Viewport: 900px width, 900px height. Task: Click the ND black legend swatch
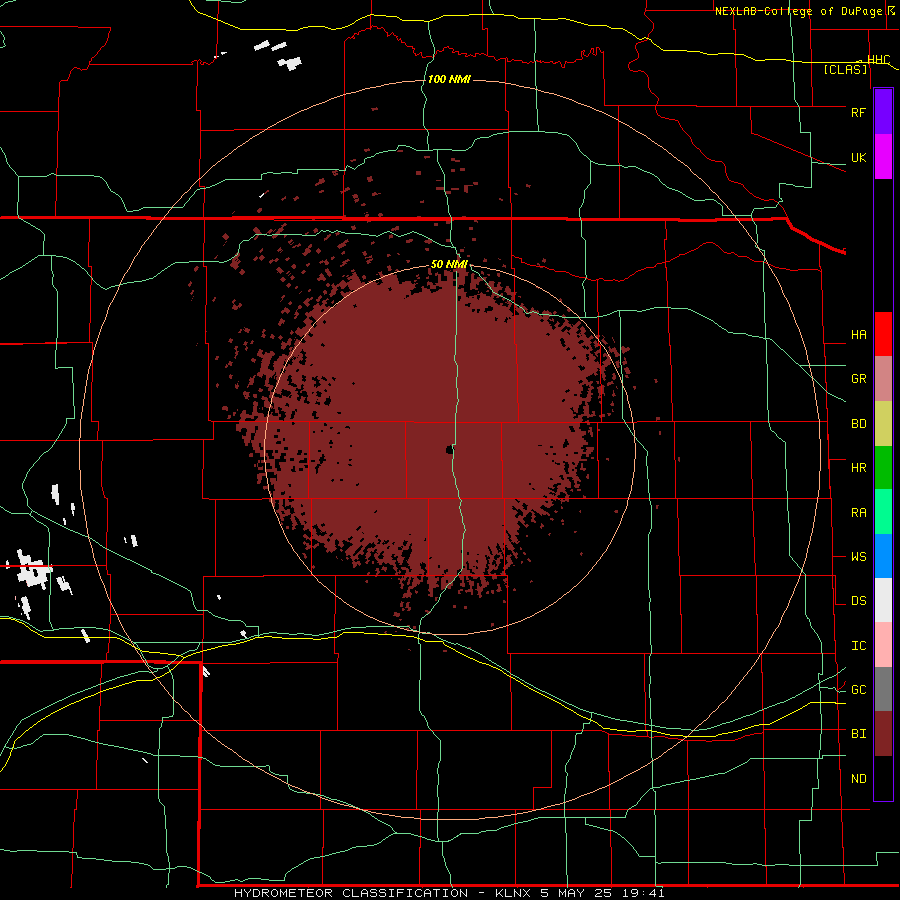883,778
